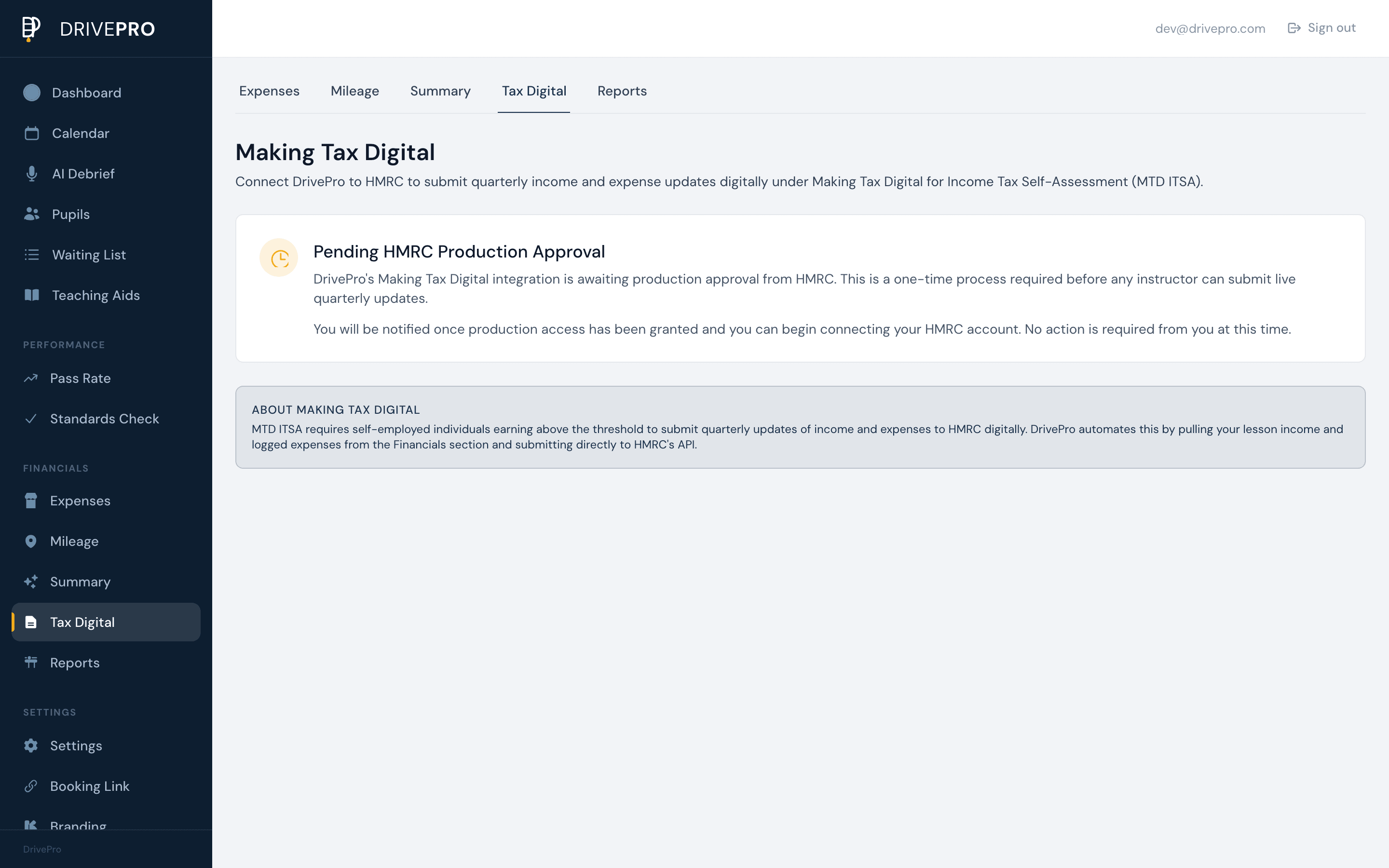
Task: Open Calendar via its icon
Action: [x=32, y=133]
